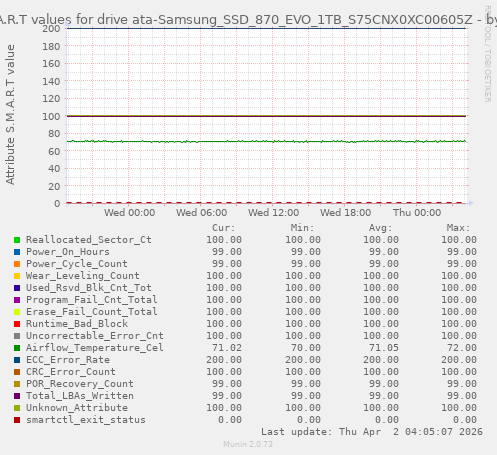Click the navy ECC_Error_Rate swatch
The image size is (497, 455).
(x=17, y=360)
